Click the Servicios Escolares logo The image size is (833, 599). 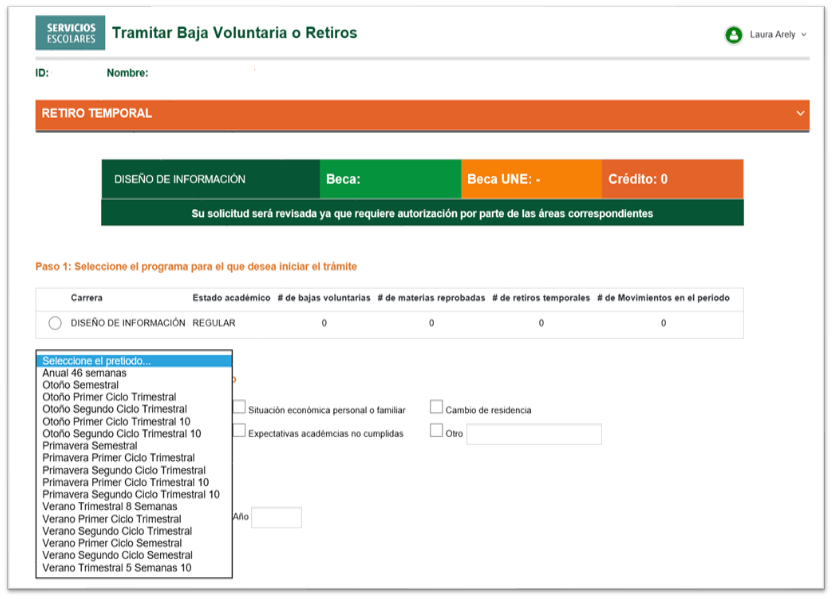(69, 32)
